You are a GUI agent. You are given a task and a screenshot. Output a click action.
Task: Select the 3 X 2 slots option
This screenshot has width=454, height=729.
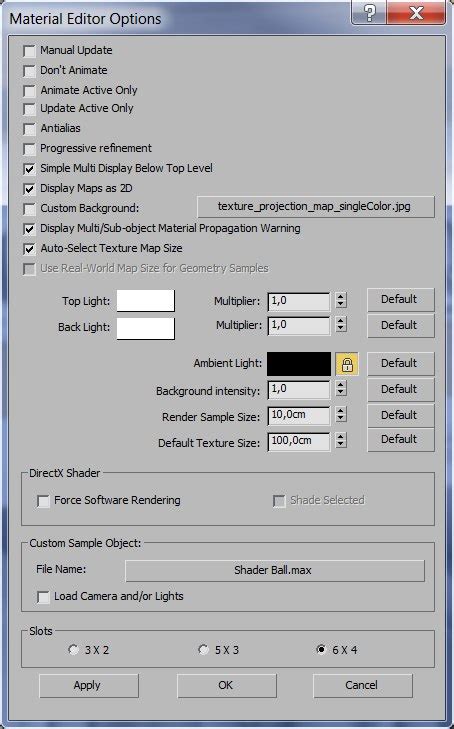pos(73,649)
